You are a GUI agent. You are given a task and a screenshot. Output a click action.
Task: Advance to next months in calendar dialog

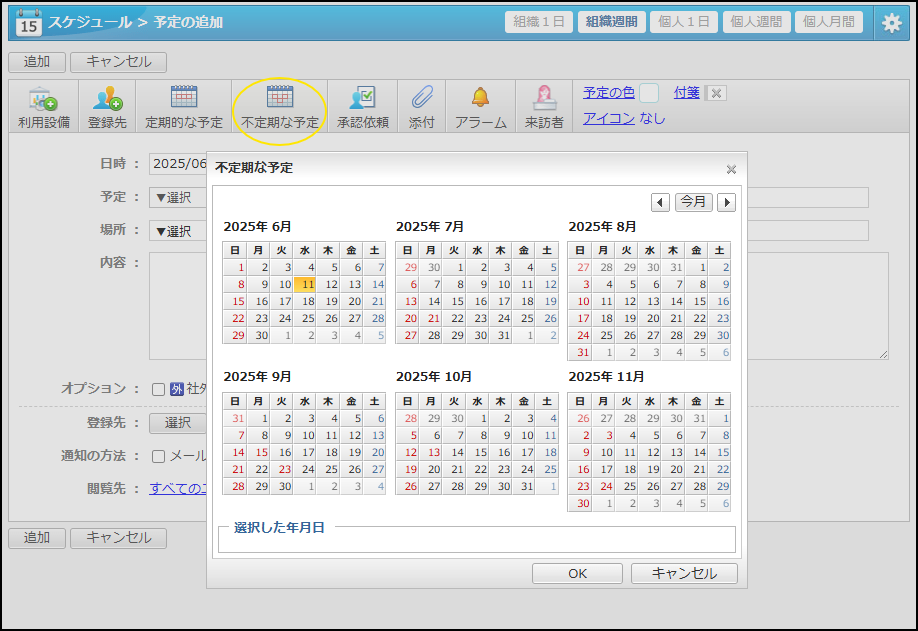pyautogui.click(x=727, y=203)
